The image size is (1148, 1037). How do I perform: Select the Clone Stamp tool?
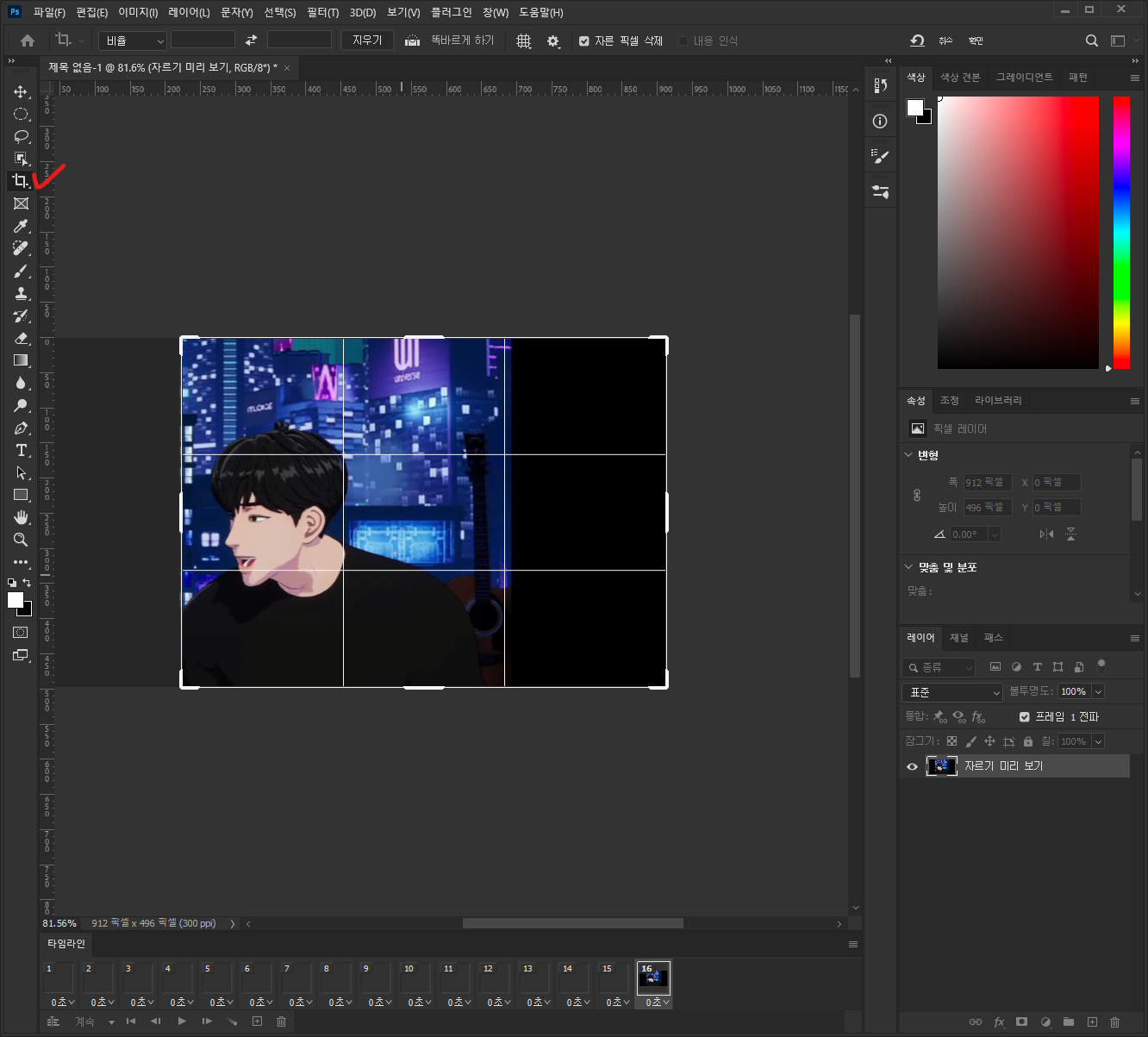21,293
